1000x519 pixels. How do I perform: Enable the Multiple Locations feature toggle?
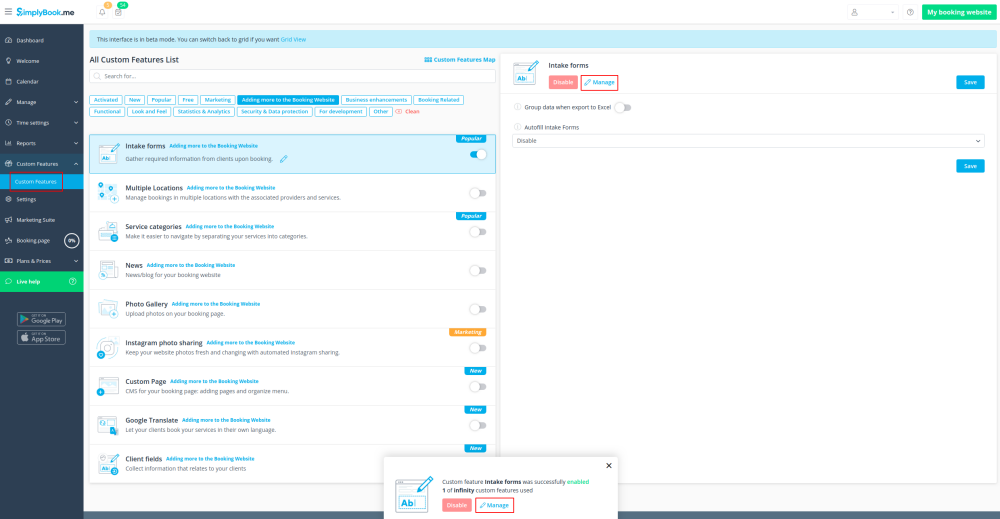(478, 193)
